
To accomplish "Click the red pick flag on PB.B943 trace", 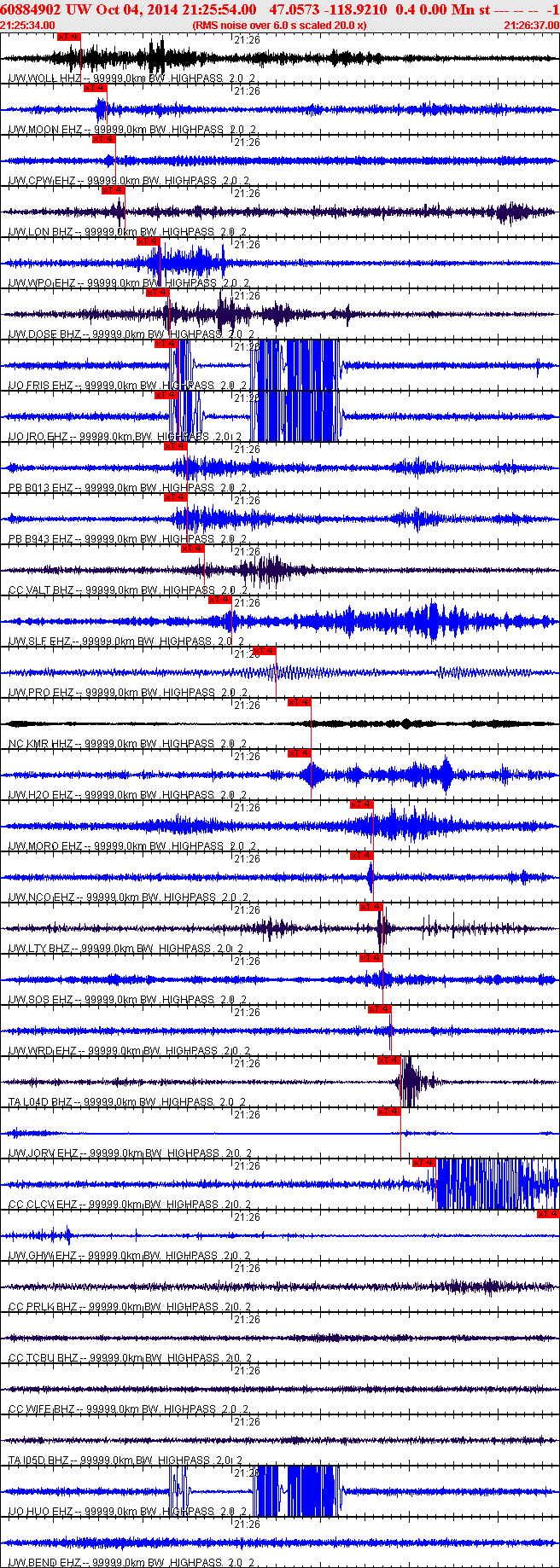I will pyautogui.click(x=175, y=497).
